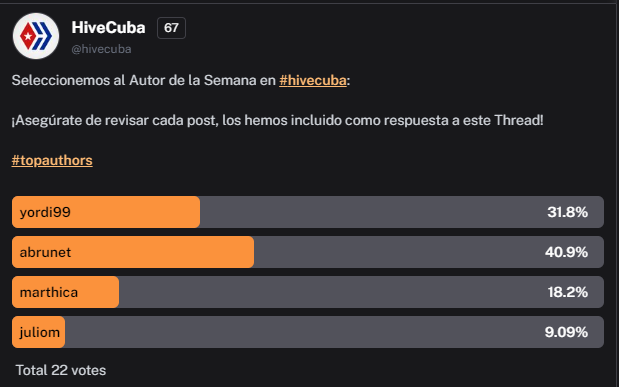Click the HiveCuba profile avatar logo

(36, 36)
